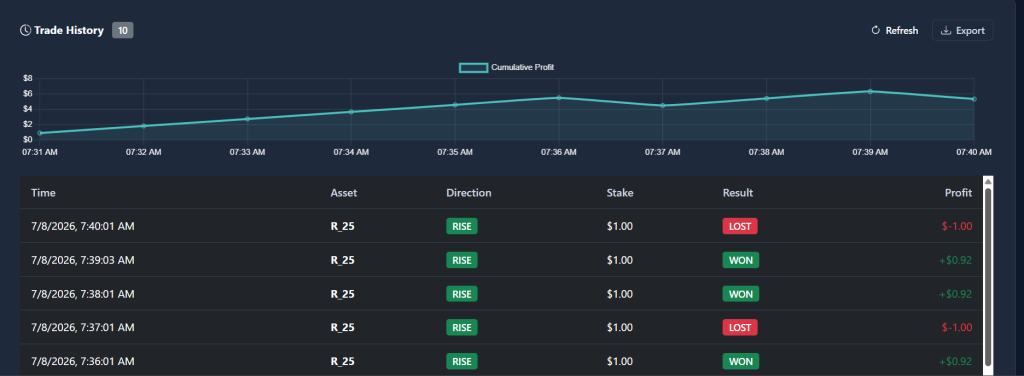
Task: Click the table's vertical scrollbar thumb
Action: point(988,276)
